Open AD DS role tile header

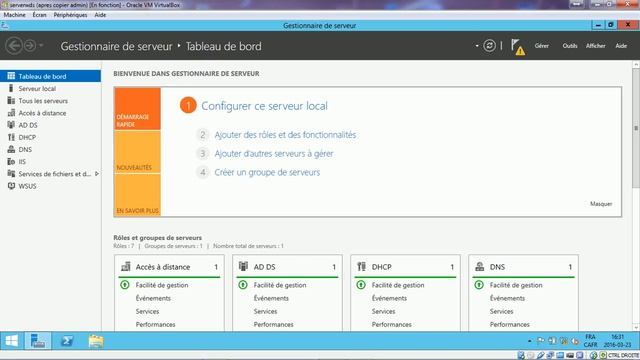[287, 267]
